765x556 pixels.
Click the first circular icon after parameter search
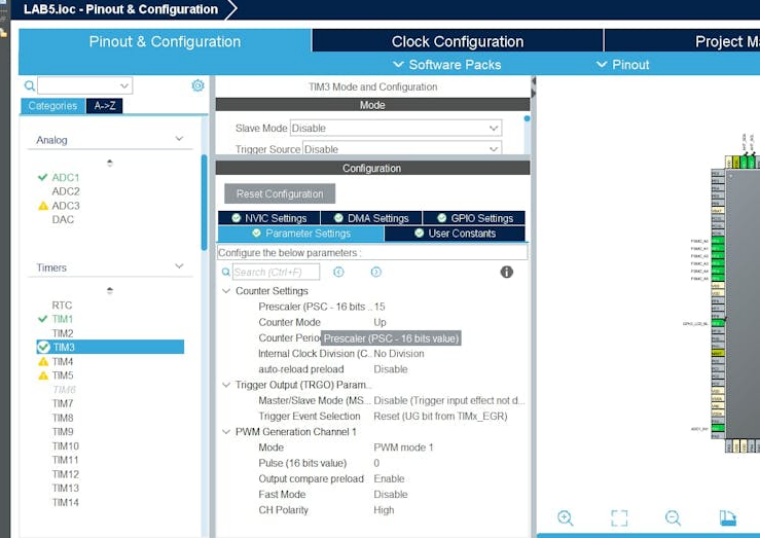(x=339, y=272)
